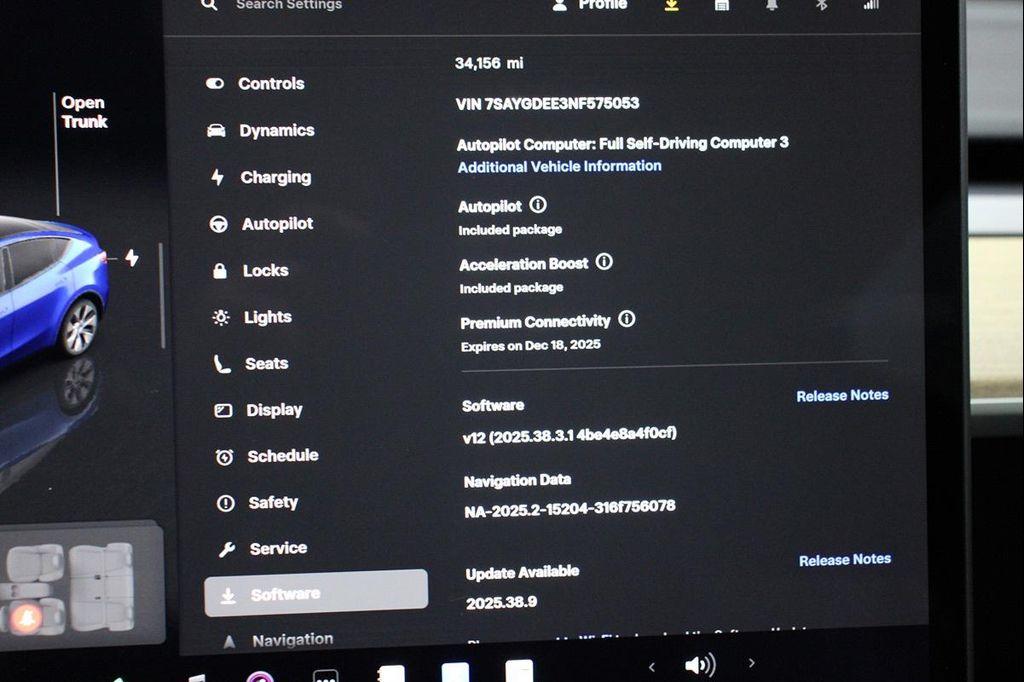
Task: Show info for Acceleration Boost
Action: [604, 262]
